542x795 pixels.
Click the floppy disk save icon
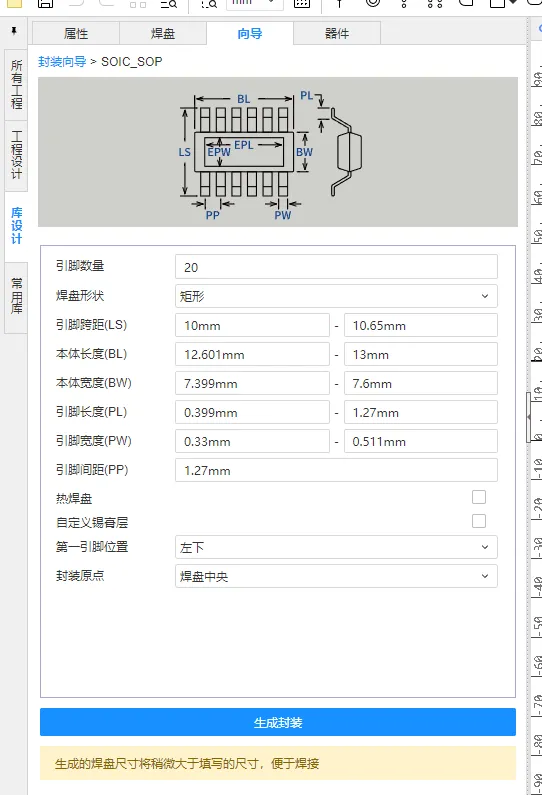46,4
